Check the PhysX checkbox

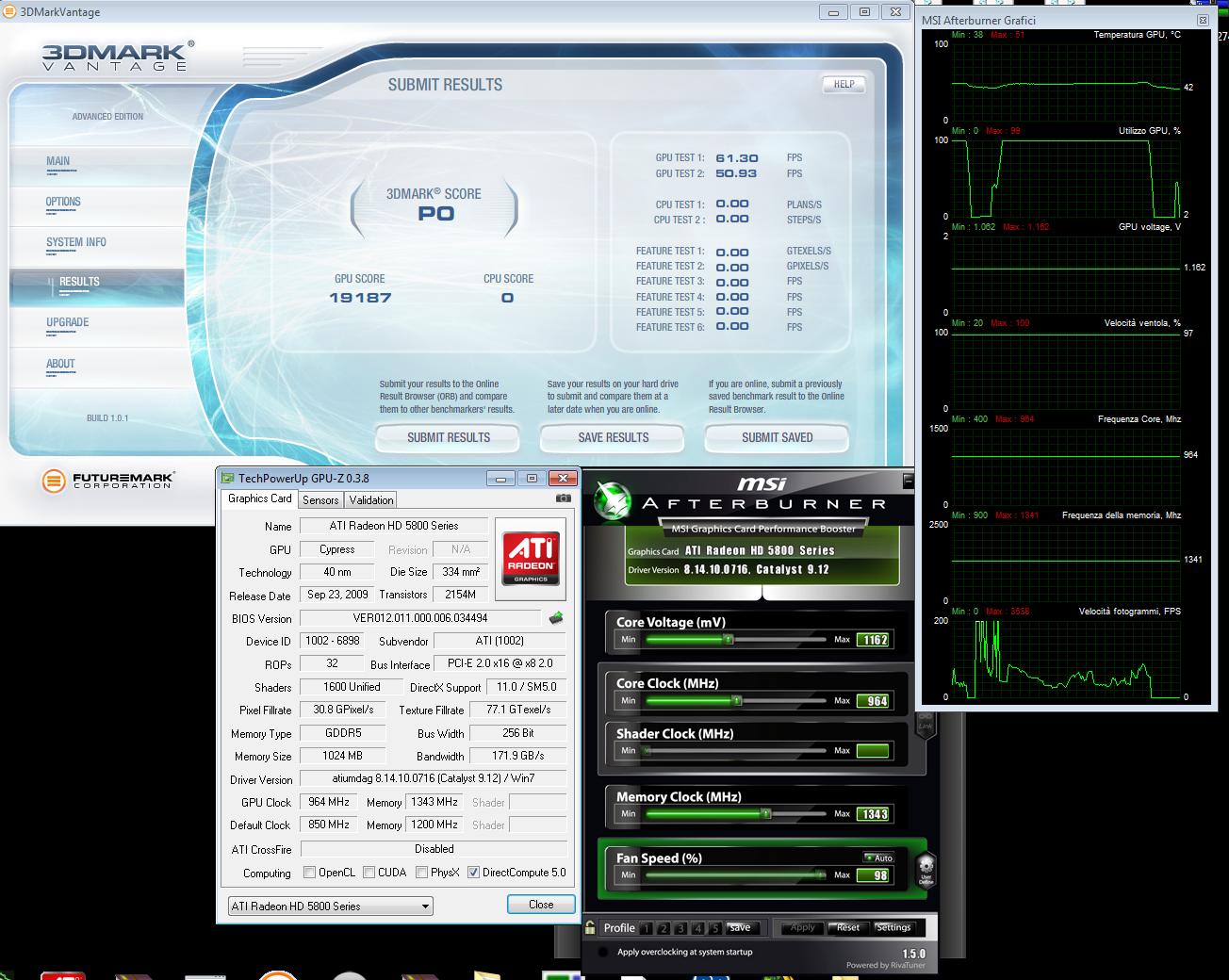[x=421, y=873]
